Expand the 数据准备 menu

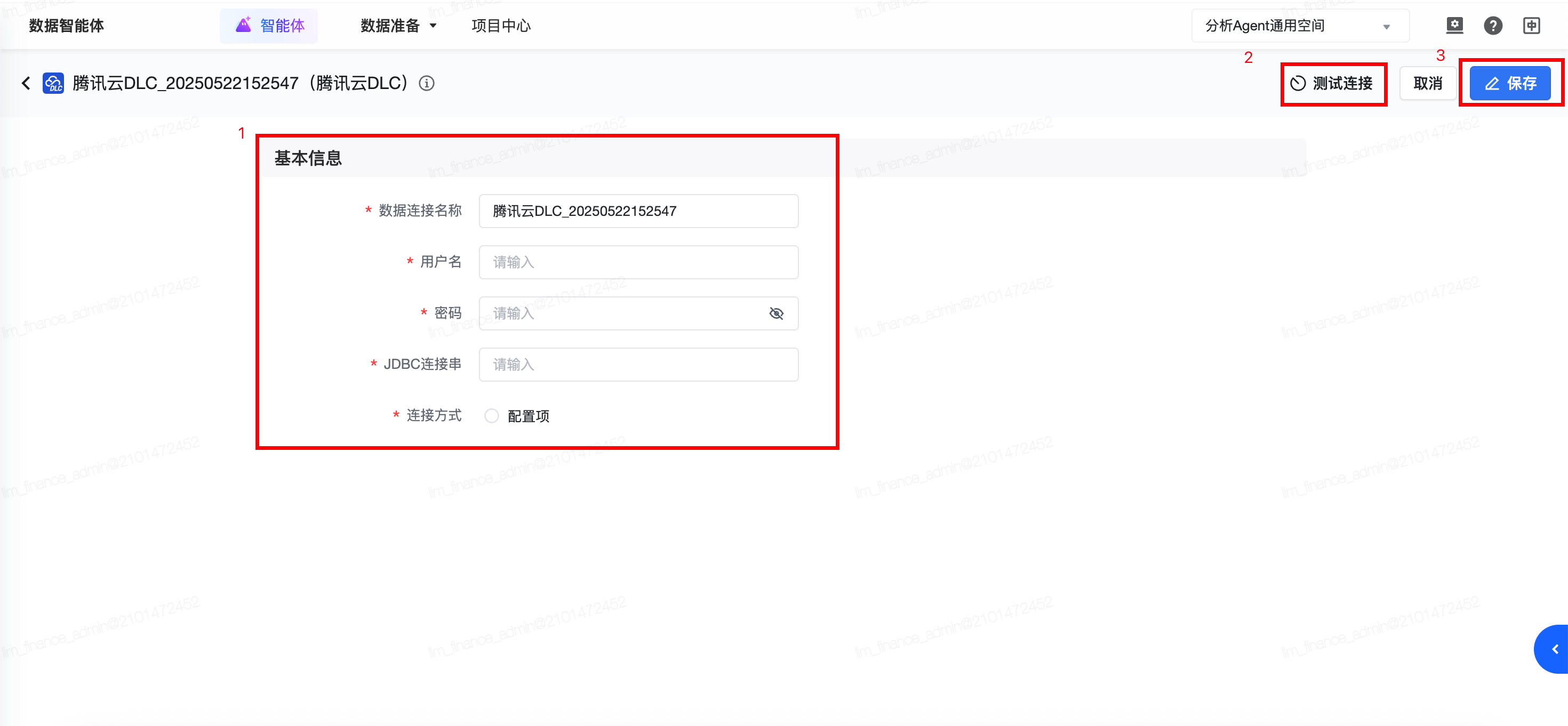[x=399, y=26]
